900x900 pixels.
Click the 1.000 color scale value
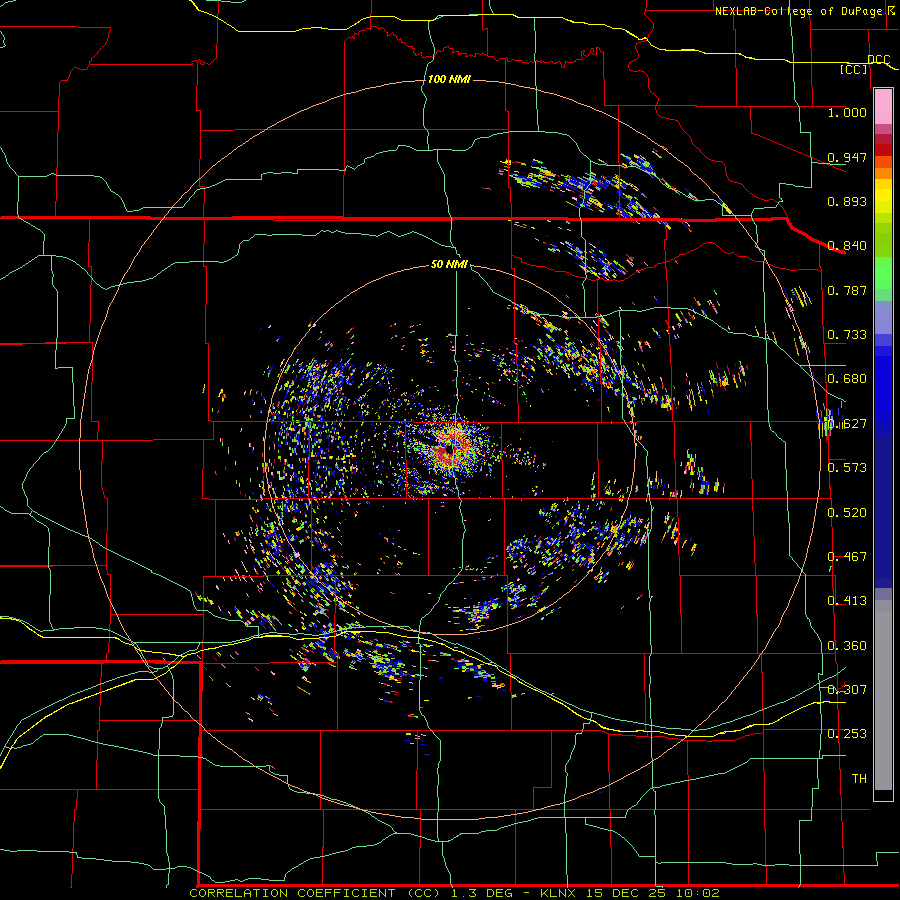(x=847, y=112)
